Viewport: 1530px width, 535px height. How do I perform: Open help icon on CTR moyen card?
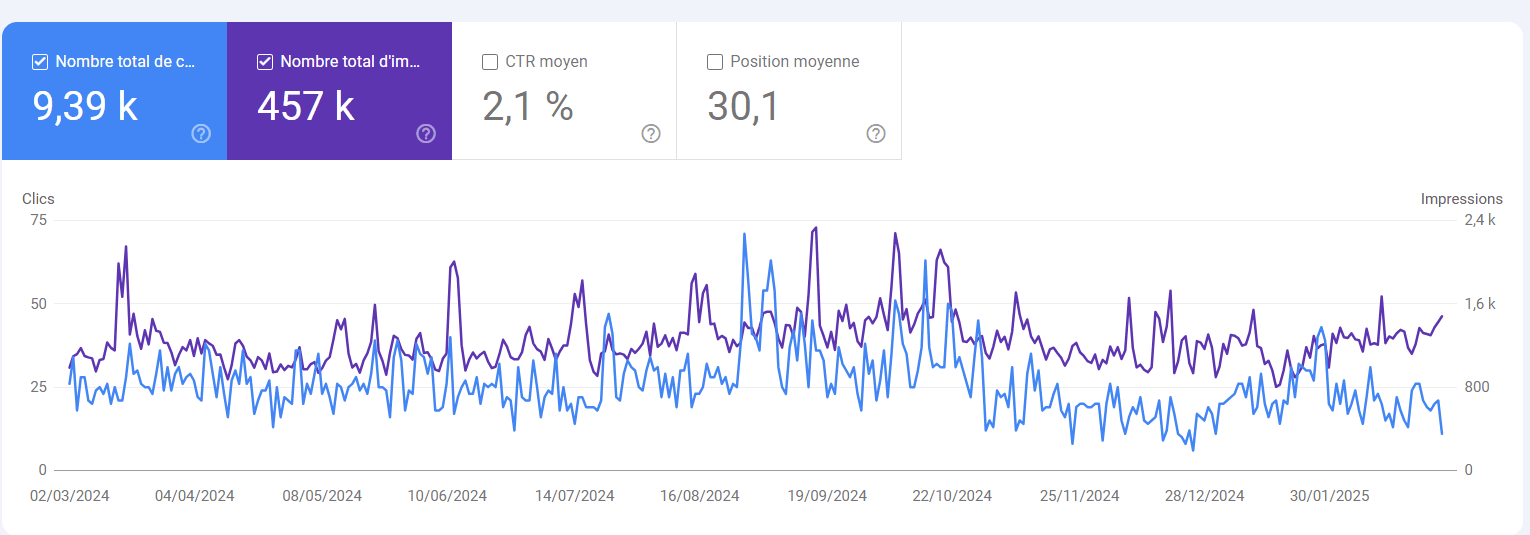tap(651, 134)
